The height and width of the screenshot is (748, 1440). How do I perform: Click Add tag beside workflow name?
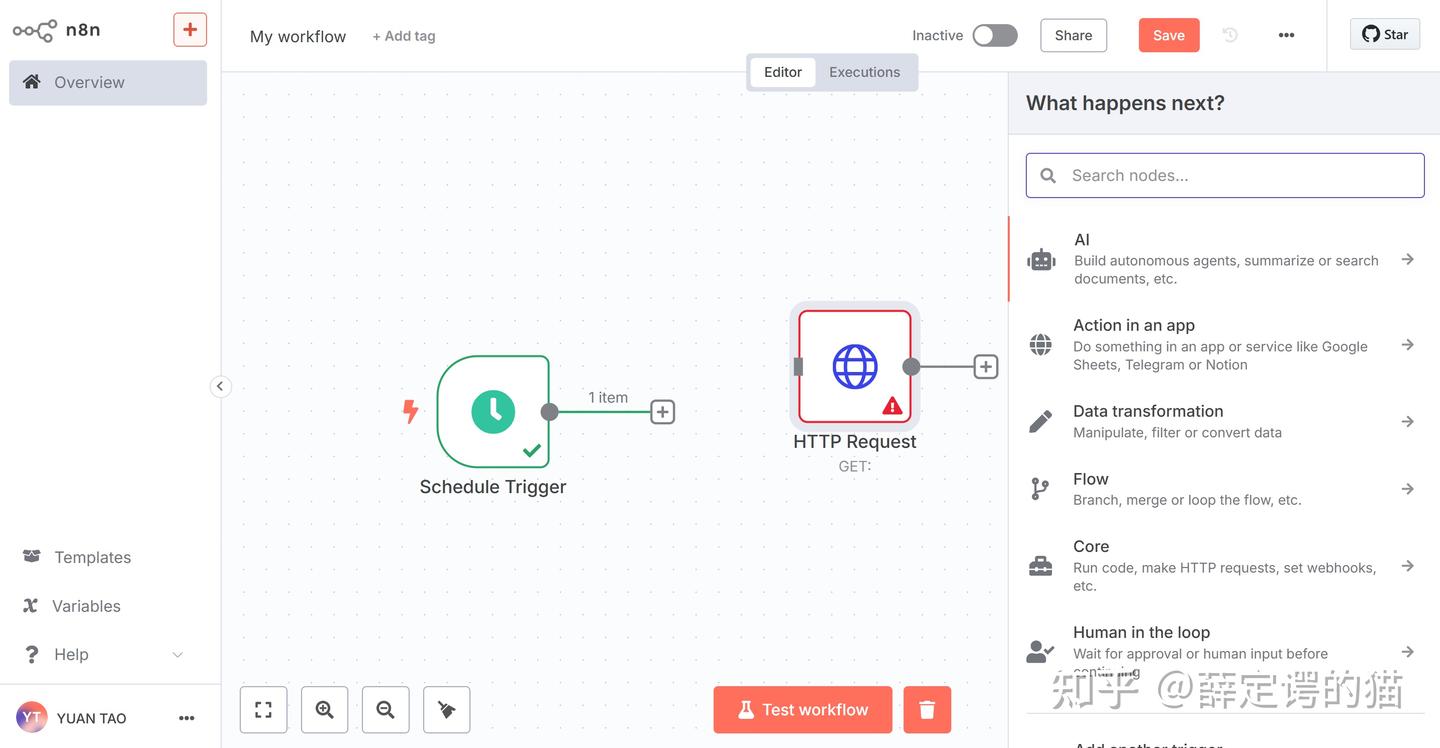pyautogui.click(x=404, y=36)
